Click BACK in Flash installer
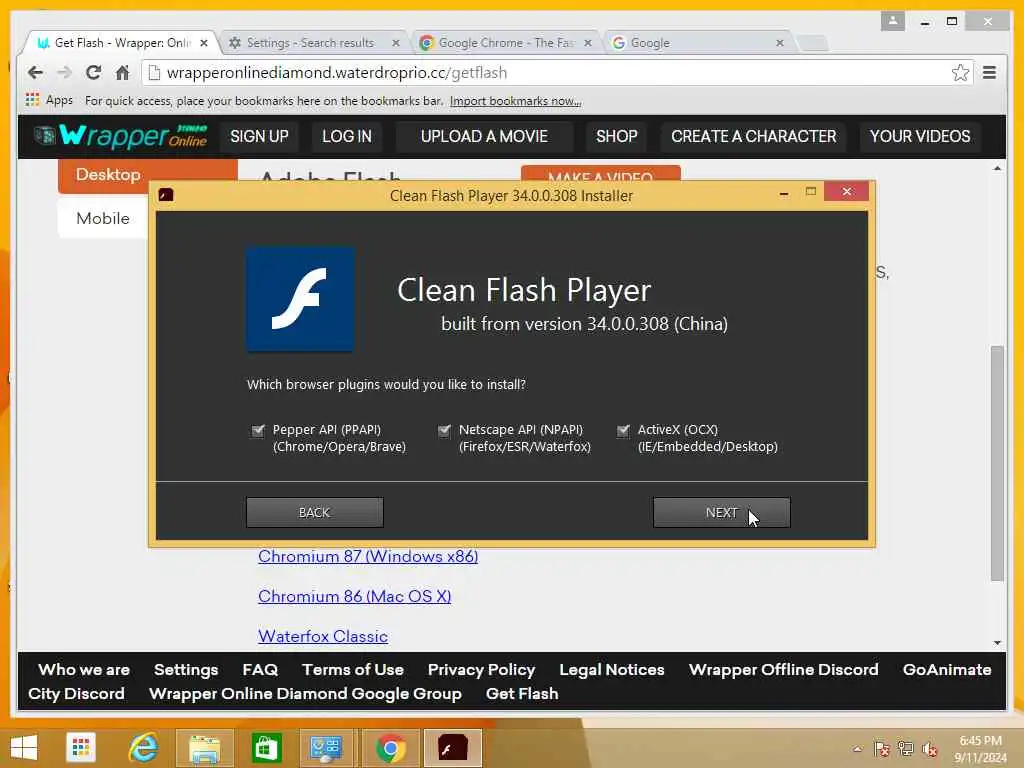The width and height of the screenshot is (1024, 768). 315,513
